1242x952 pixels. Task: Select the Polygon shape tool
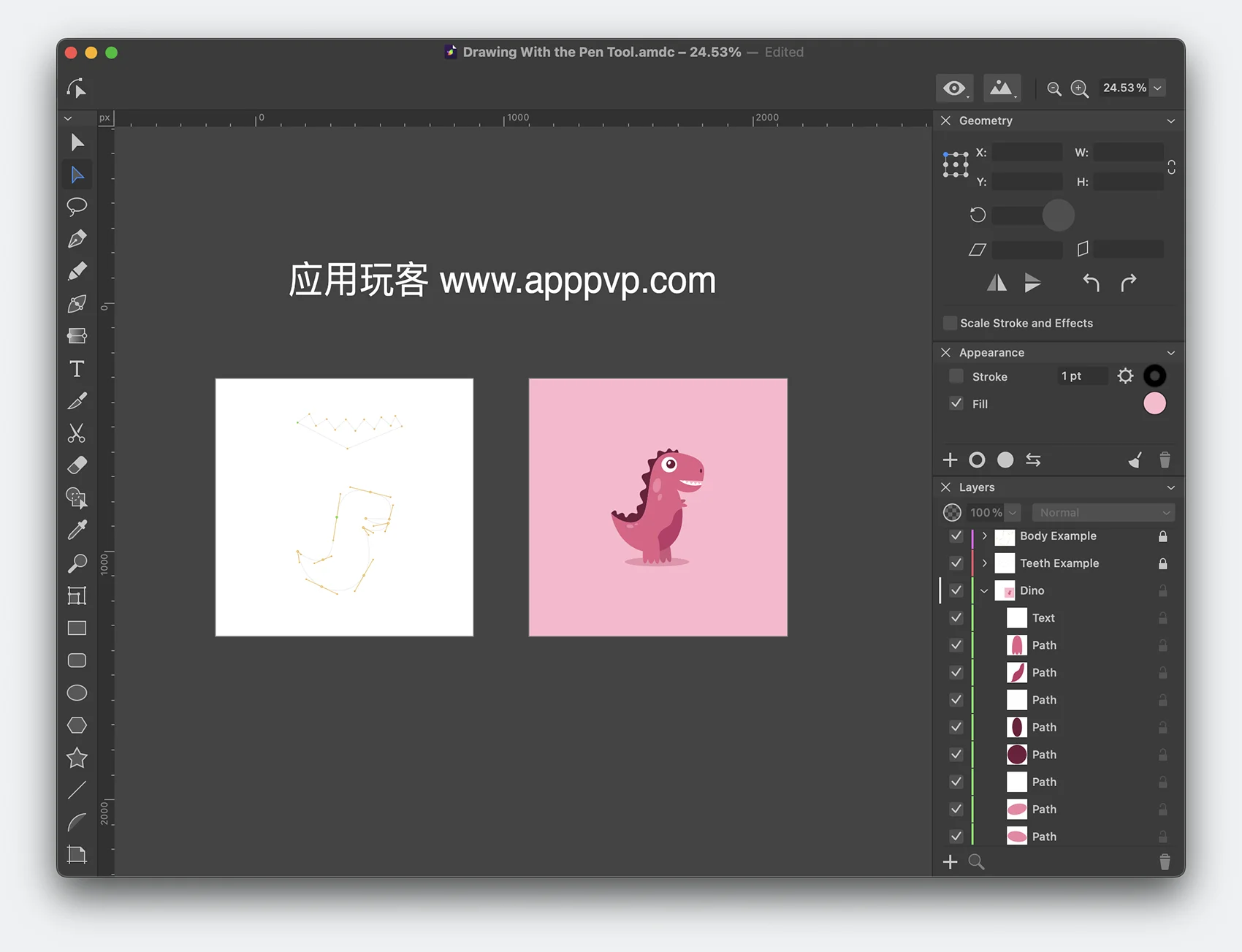77,725
